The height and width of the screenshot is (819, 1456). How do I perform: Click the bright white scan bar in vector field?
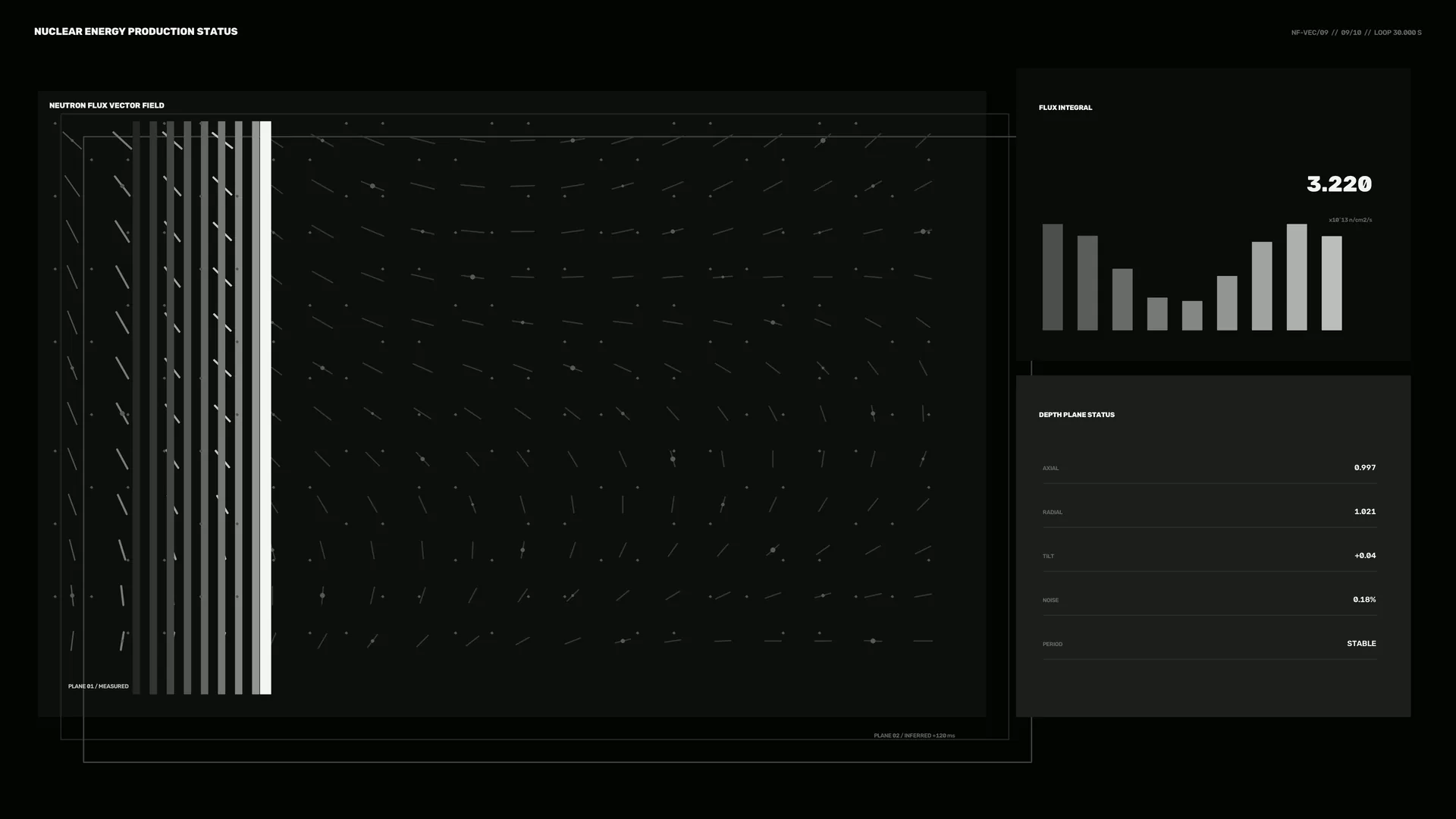click(265, 408)
